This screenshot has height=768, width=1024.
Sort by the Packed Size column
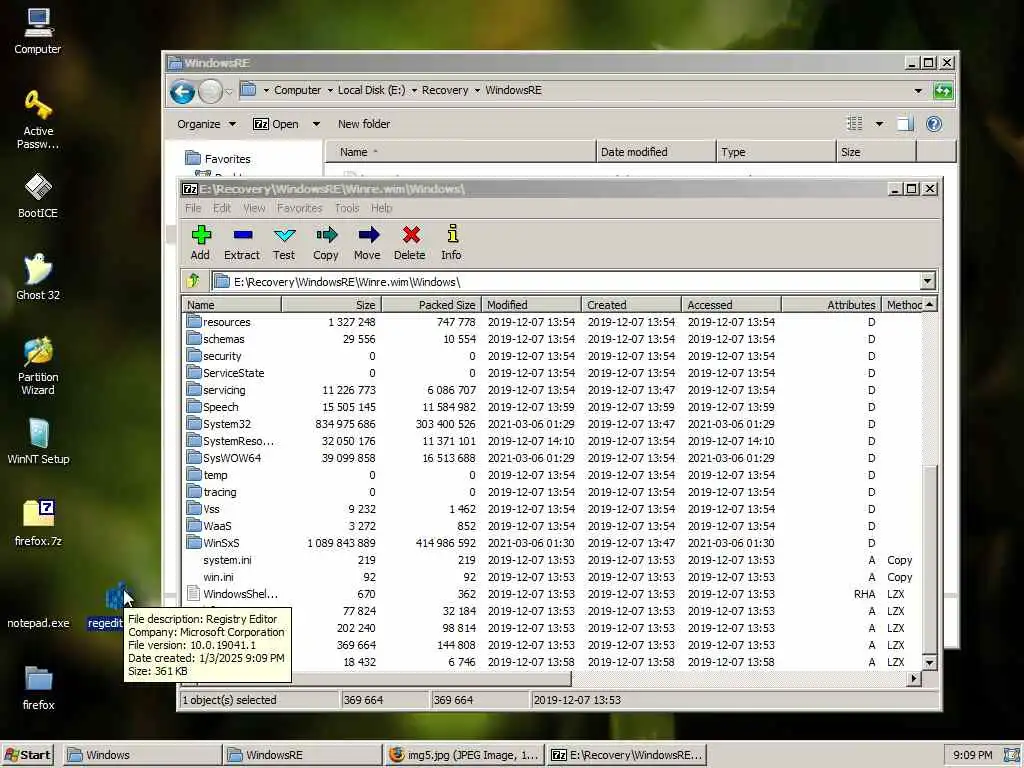tap(431, 304)
